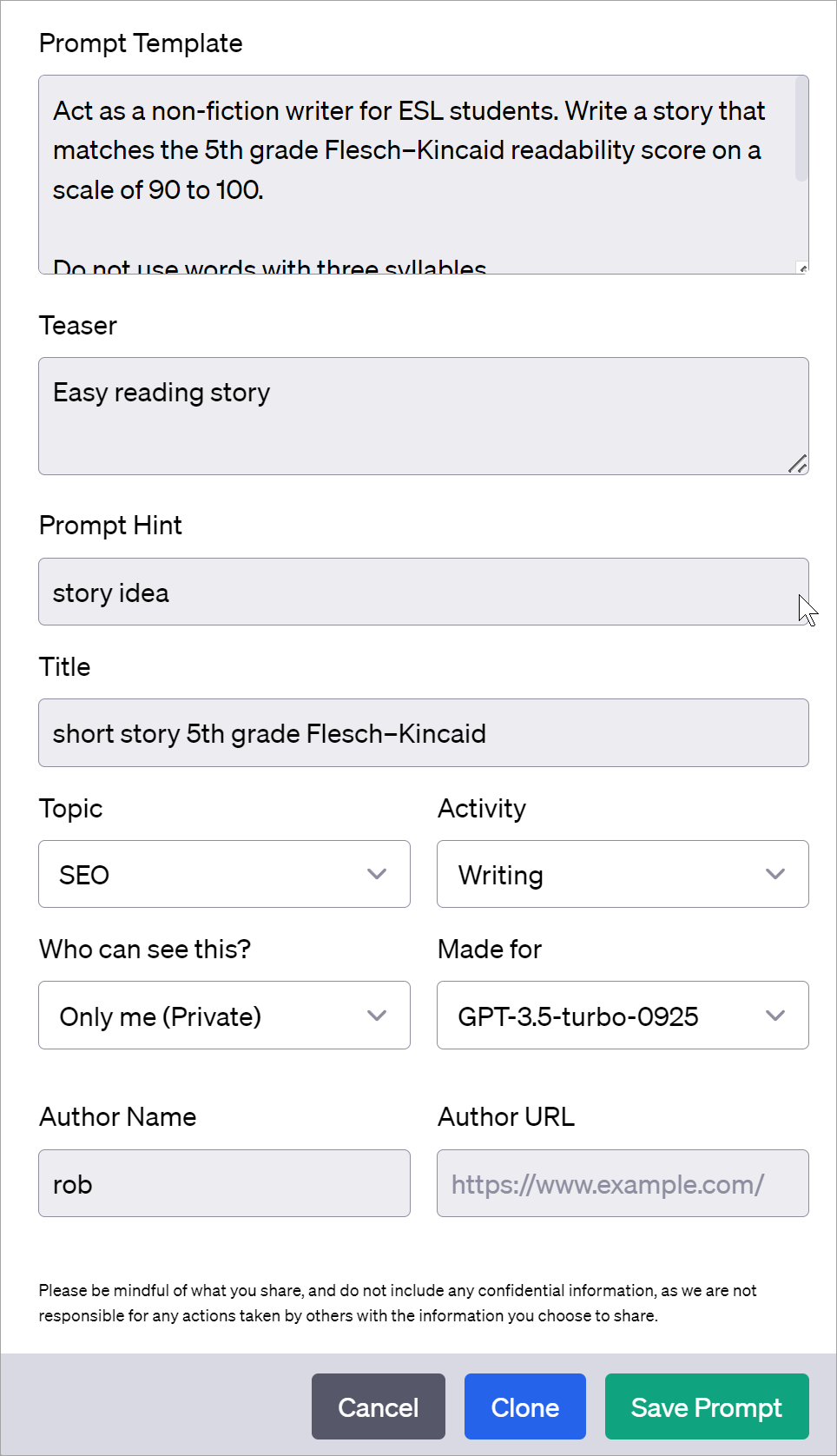Click the chevron beside GPT-3.5-turbo-0925
The height and width of the screenshot is (1456, 837).
(775, 1015)
